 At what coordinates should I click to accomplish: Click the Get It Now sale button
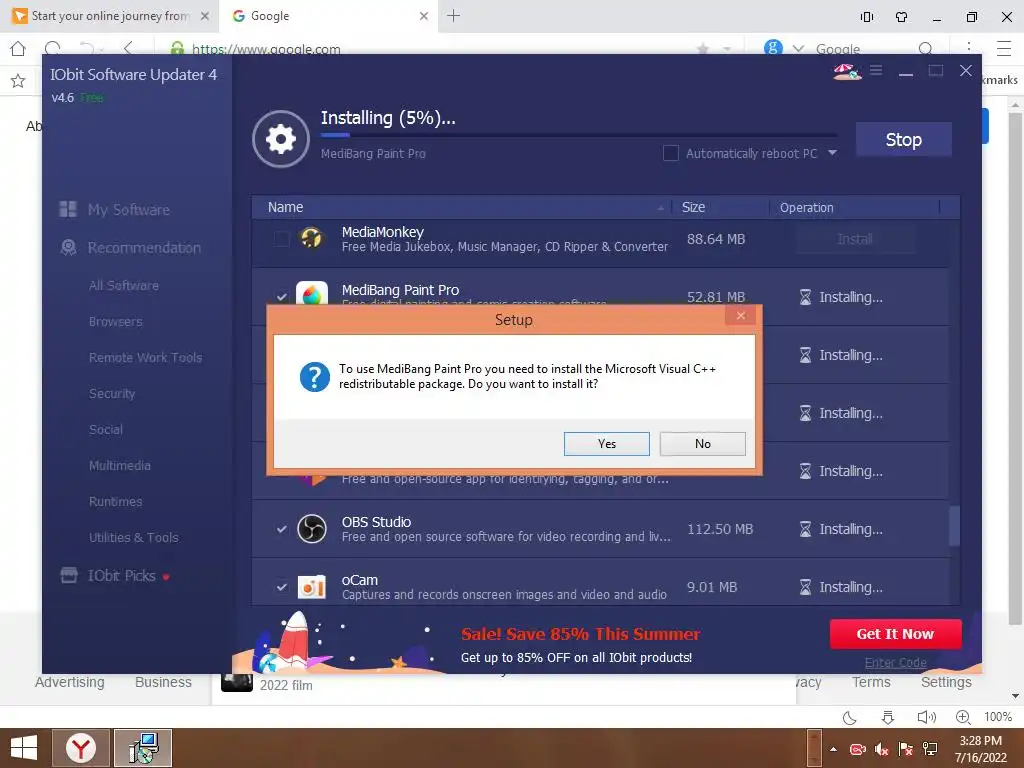point(895,633)
